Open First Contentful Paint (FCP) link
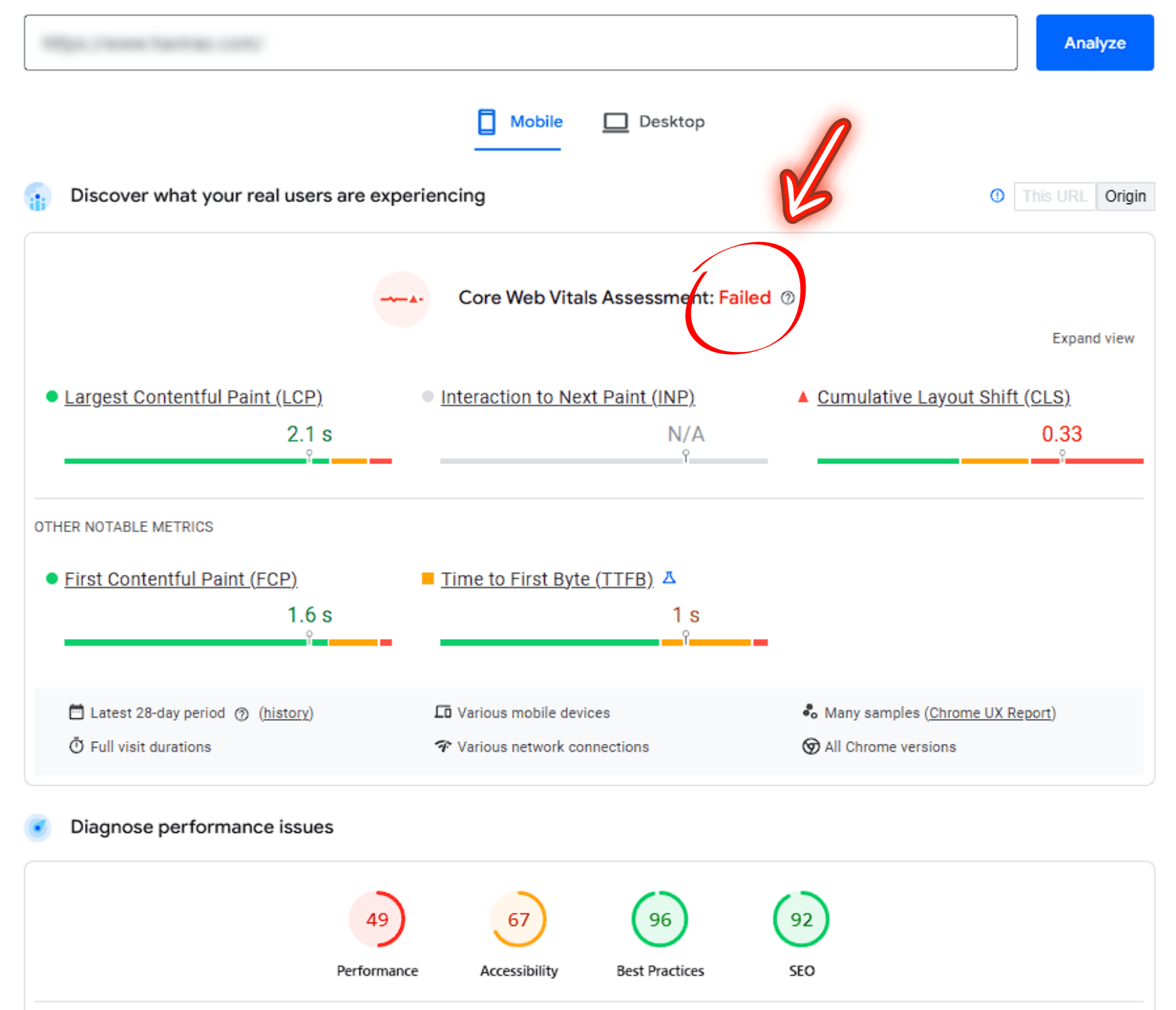Image resolution: width=1176 pixels, height=1010 pixels. [x=180, y=579]
